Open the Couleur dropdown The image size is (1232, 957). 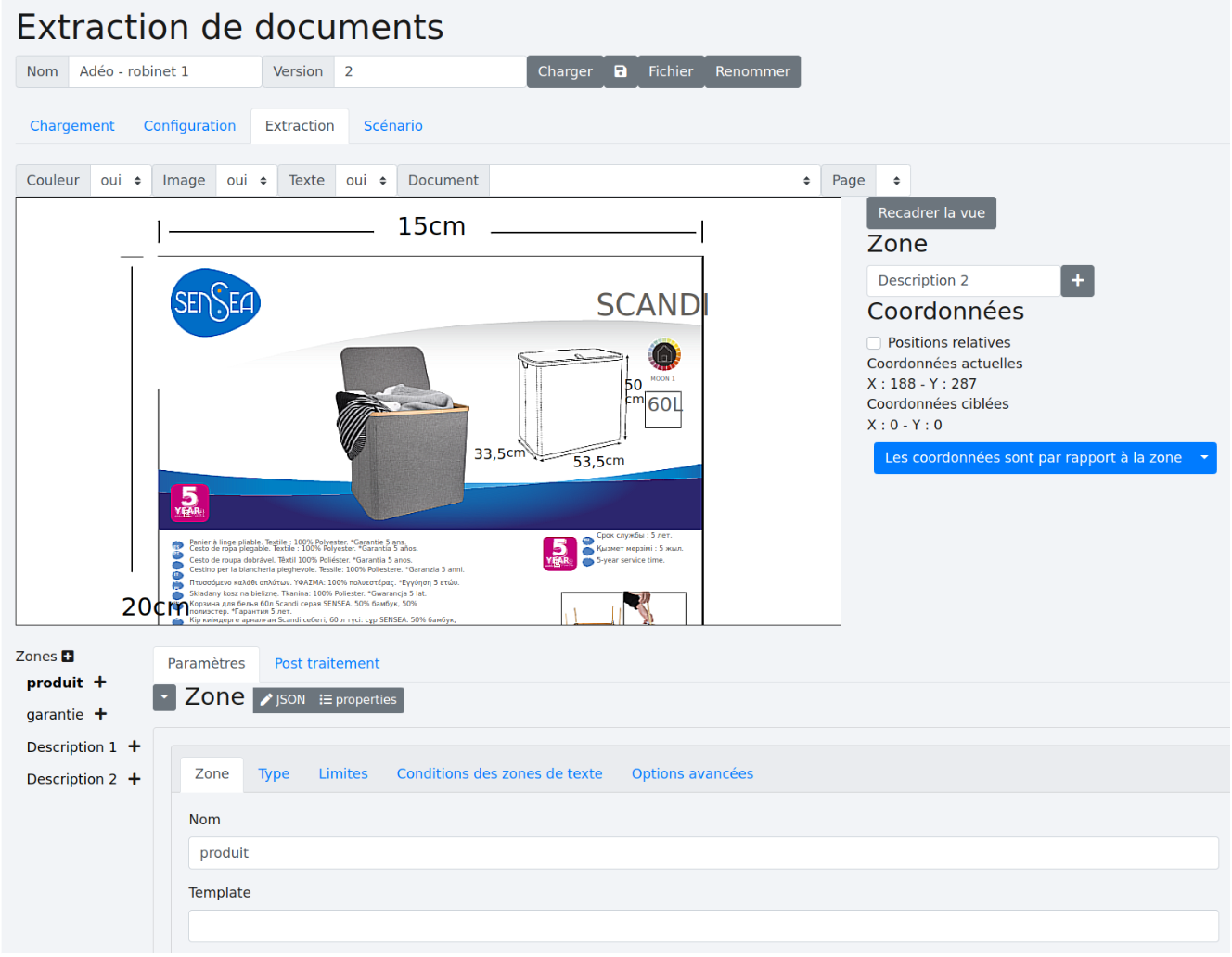point(121,181)
